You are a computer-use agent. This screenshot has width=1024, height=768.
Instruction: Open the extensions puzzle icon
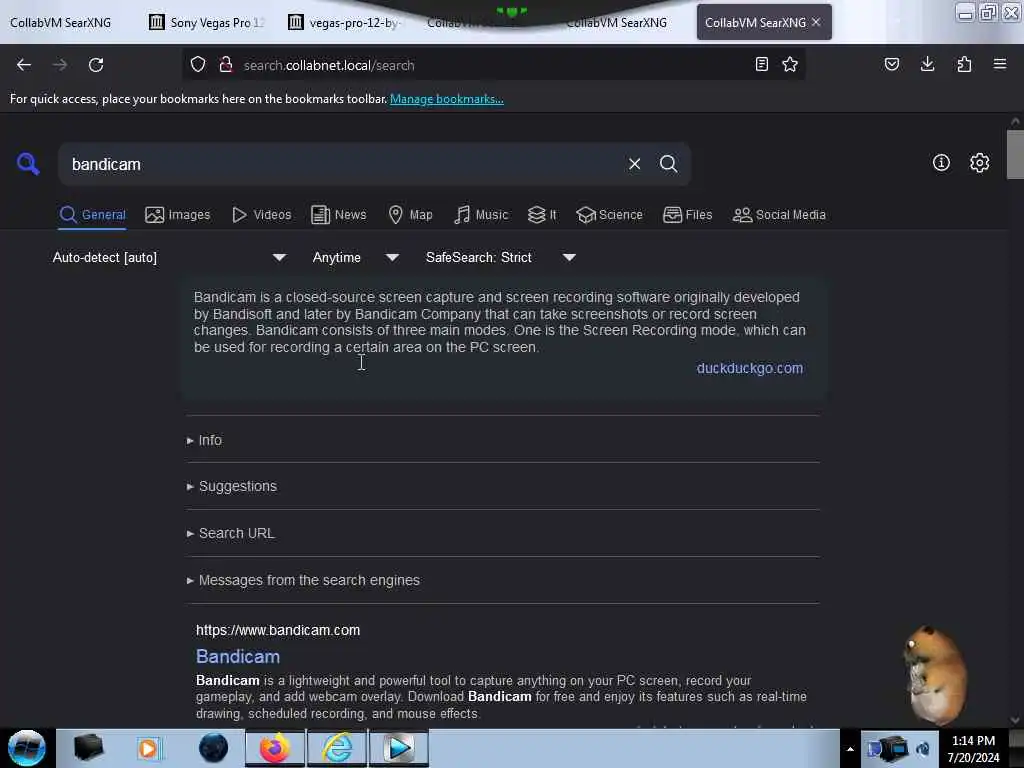point(964,65)
